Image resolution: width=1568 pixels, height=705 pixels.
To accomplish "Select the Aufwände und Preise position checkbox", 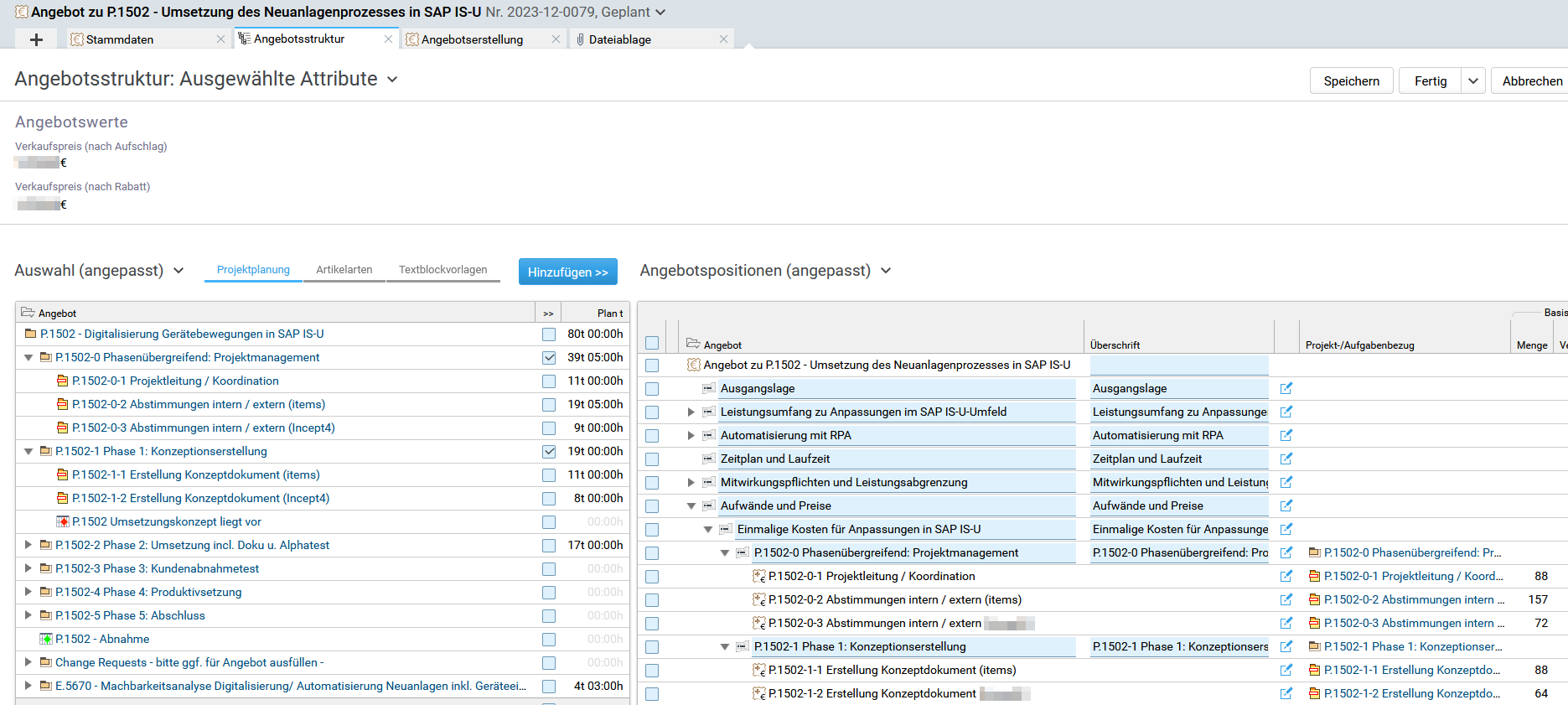I will [652, 506].
